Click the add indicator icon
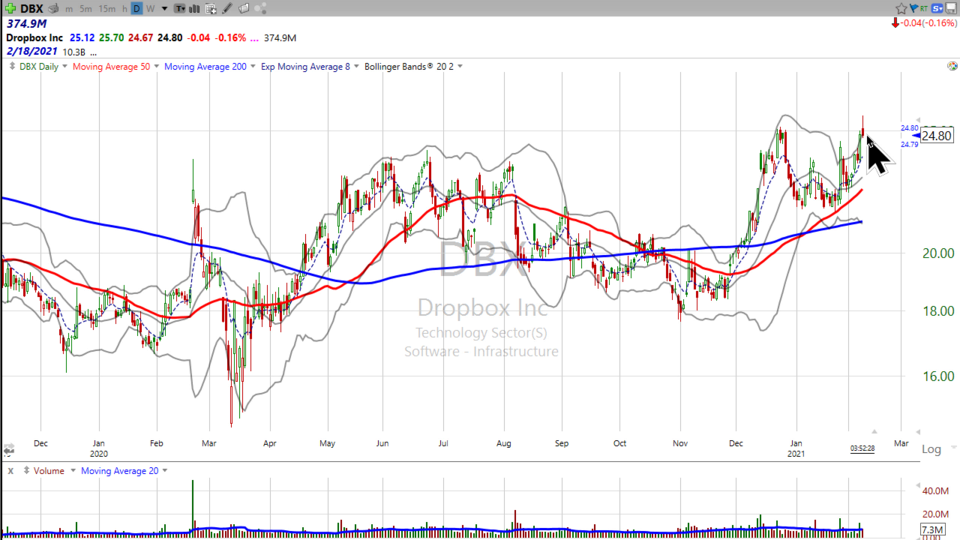The width and height of the screenshot is (960, 540). tap(211, 9)
